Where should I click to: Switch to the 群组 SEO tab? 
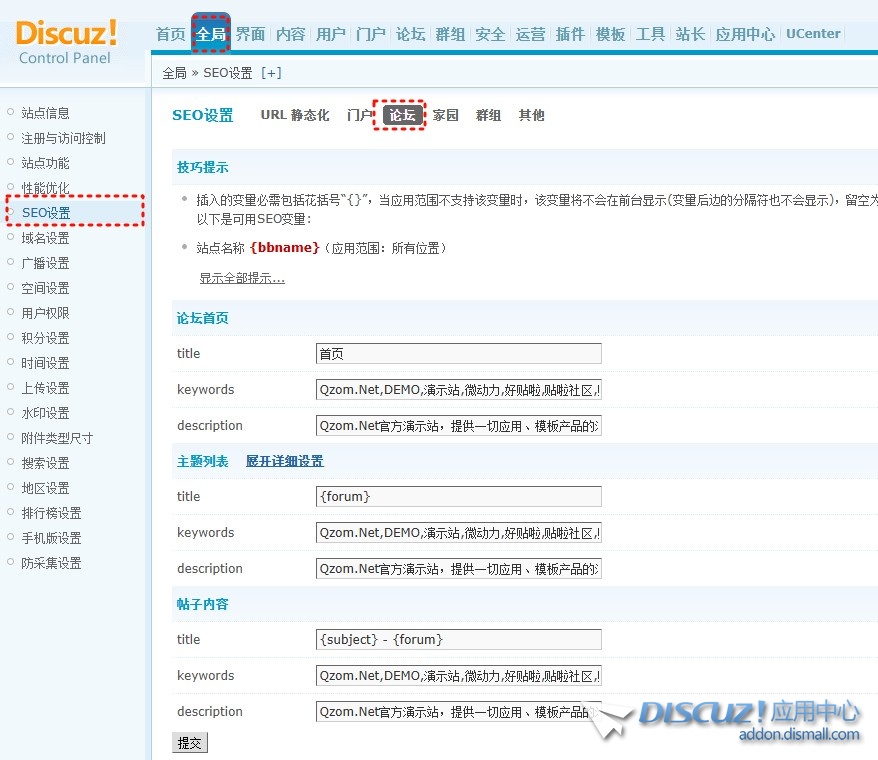point(488,115)
